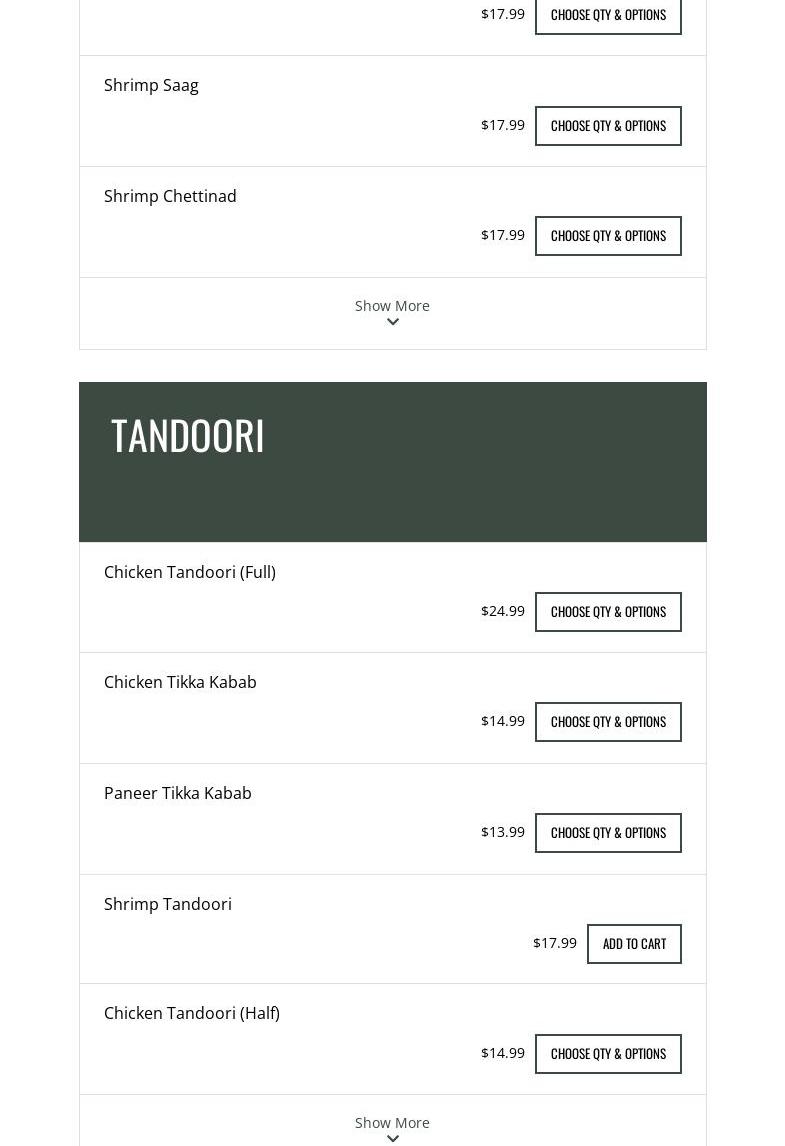This screenshot has width=785, height=1146.
Task: Choose qty & options for Chicken Tikka Kabab
Action: [608, 722]
